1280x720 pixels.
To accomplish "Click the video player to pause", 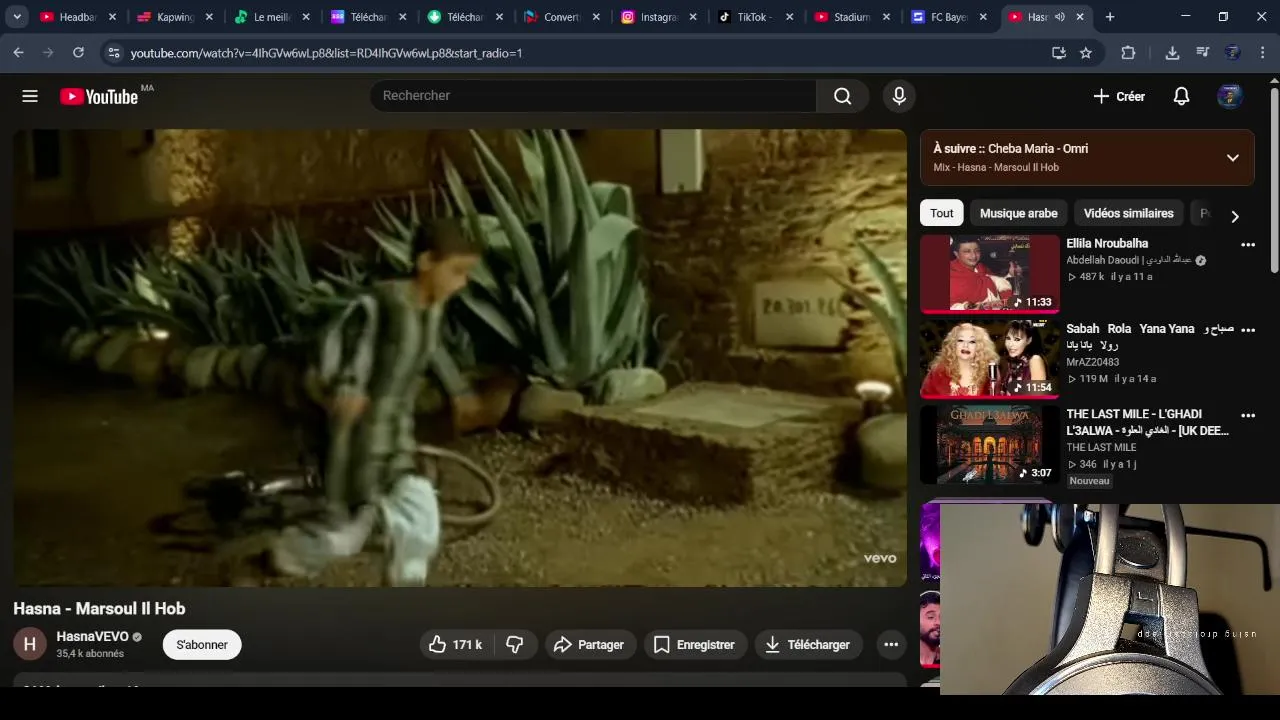I will click(x=460, y=357).
